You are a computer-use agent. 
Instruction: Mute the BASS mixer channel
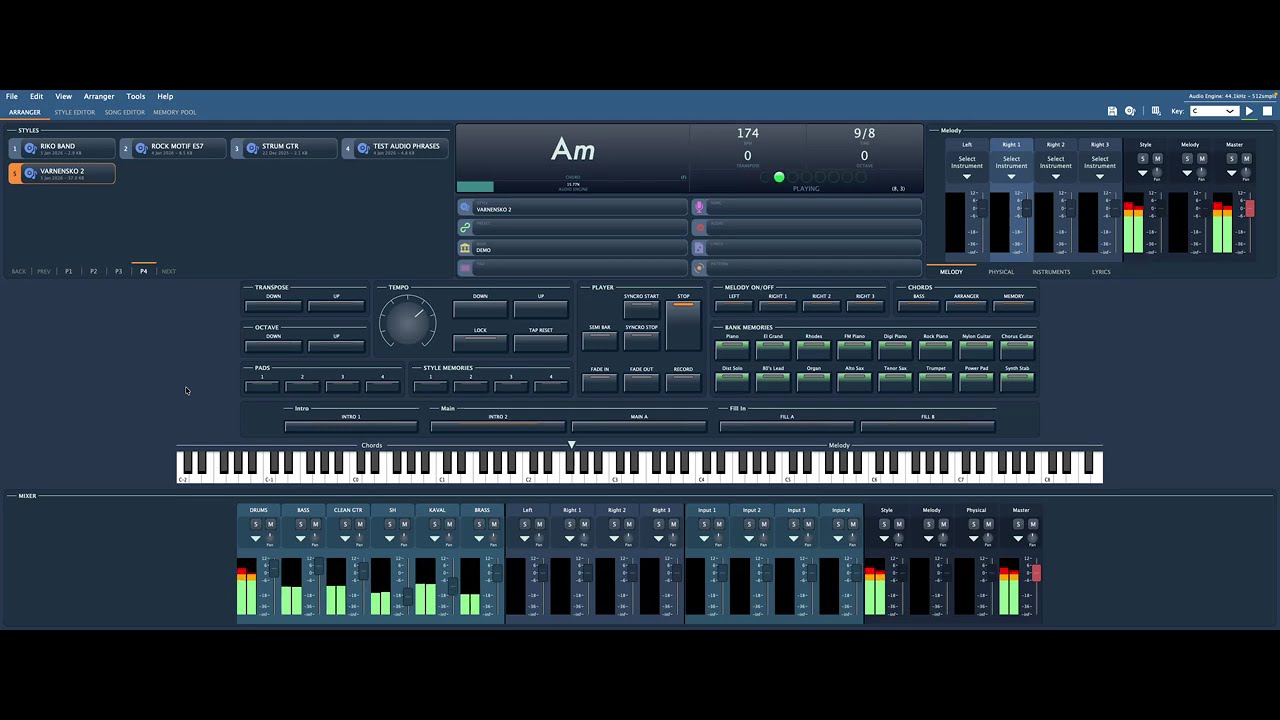(x=315, y=524)
